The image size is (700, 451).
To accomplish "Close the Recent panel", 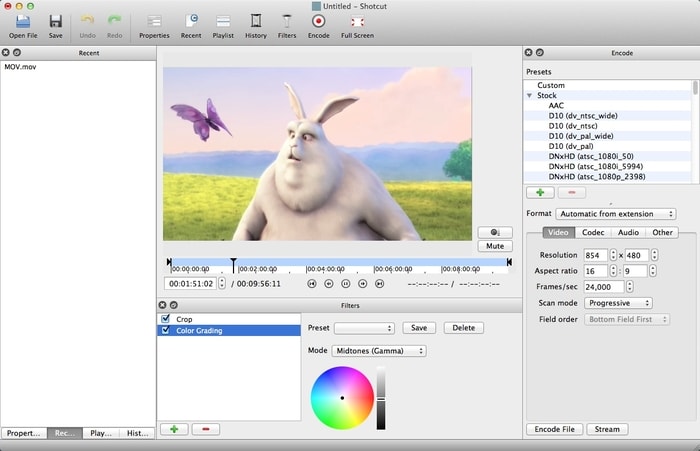I will pyautogui.click(x=6, y=53).
